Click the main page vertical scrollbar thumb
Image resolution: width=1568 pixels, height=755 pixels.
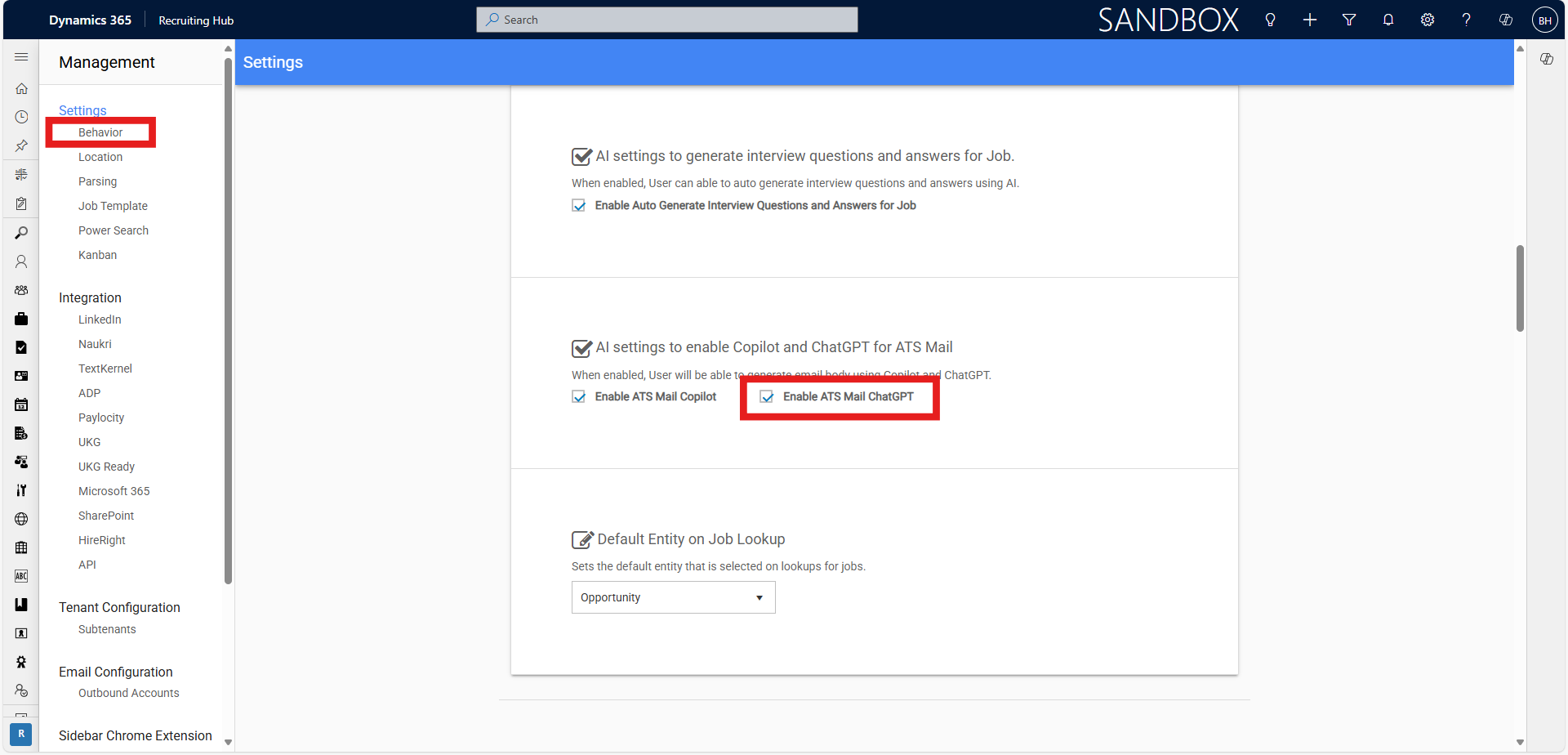pos(1520,288)
